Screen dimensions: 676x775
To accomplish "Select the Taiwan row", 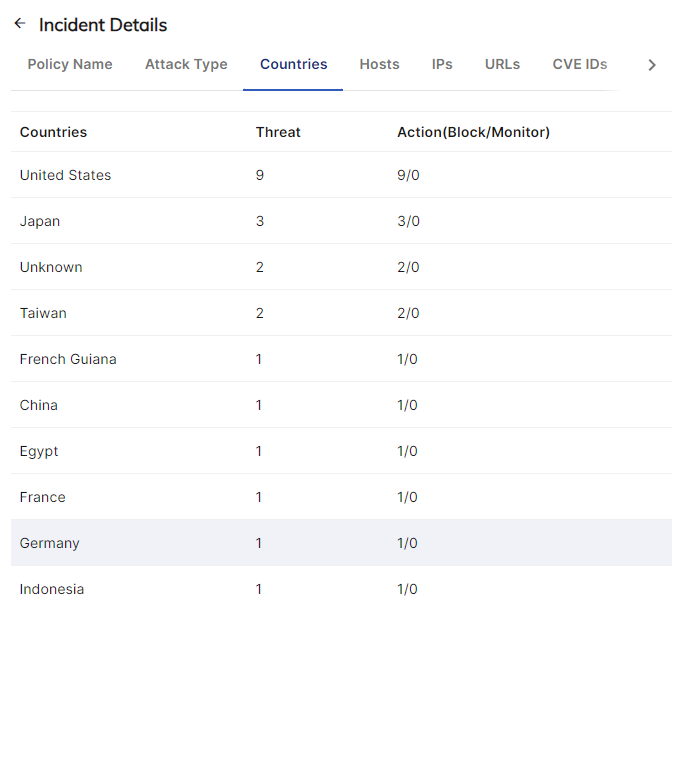I will click(43, 313).
